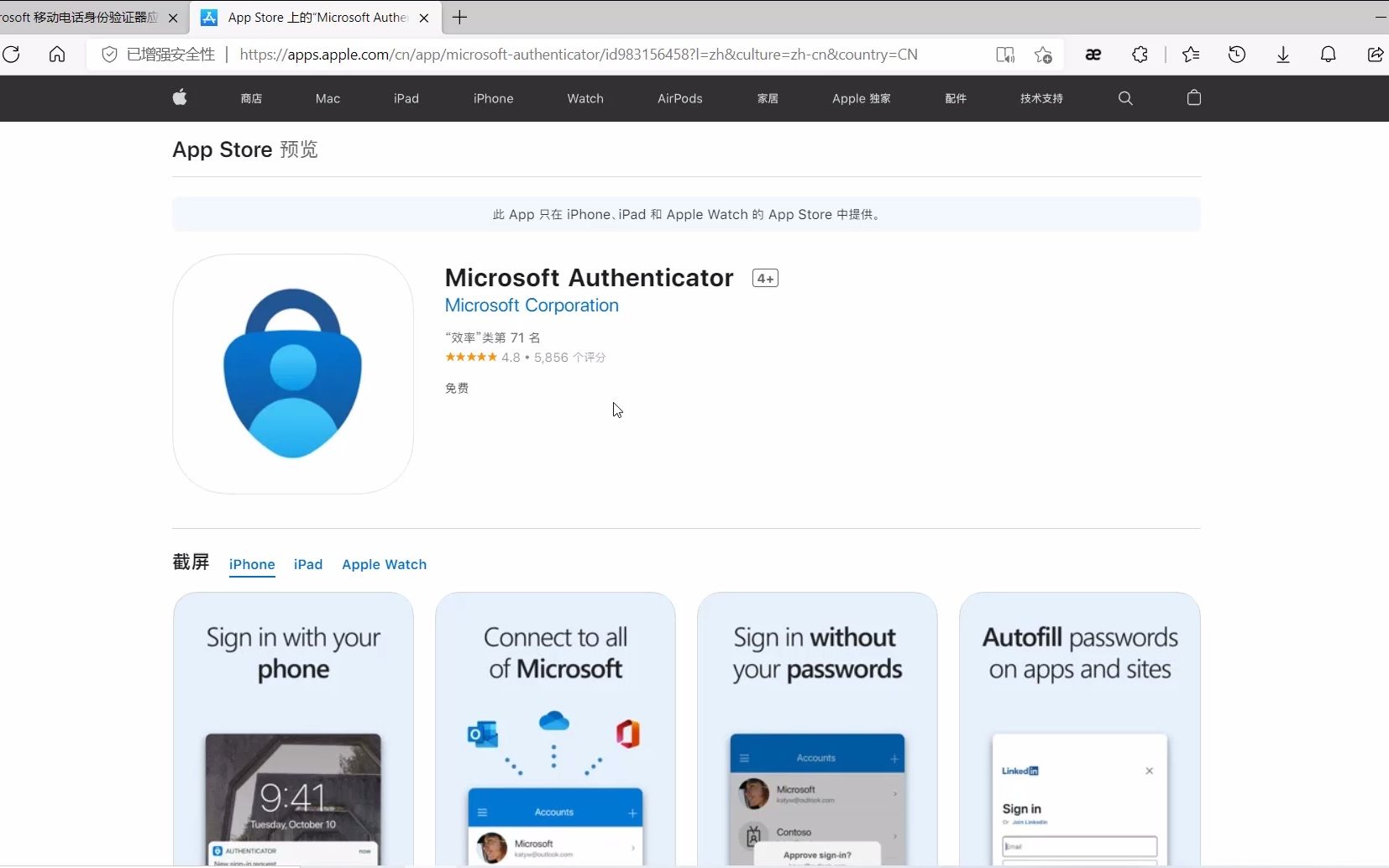1389x868 pixels.
Task: Click the App availability notice banner
Action: point(686,214)
